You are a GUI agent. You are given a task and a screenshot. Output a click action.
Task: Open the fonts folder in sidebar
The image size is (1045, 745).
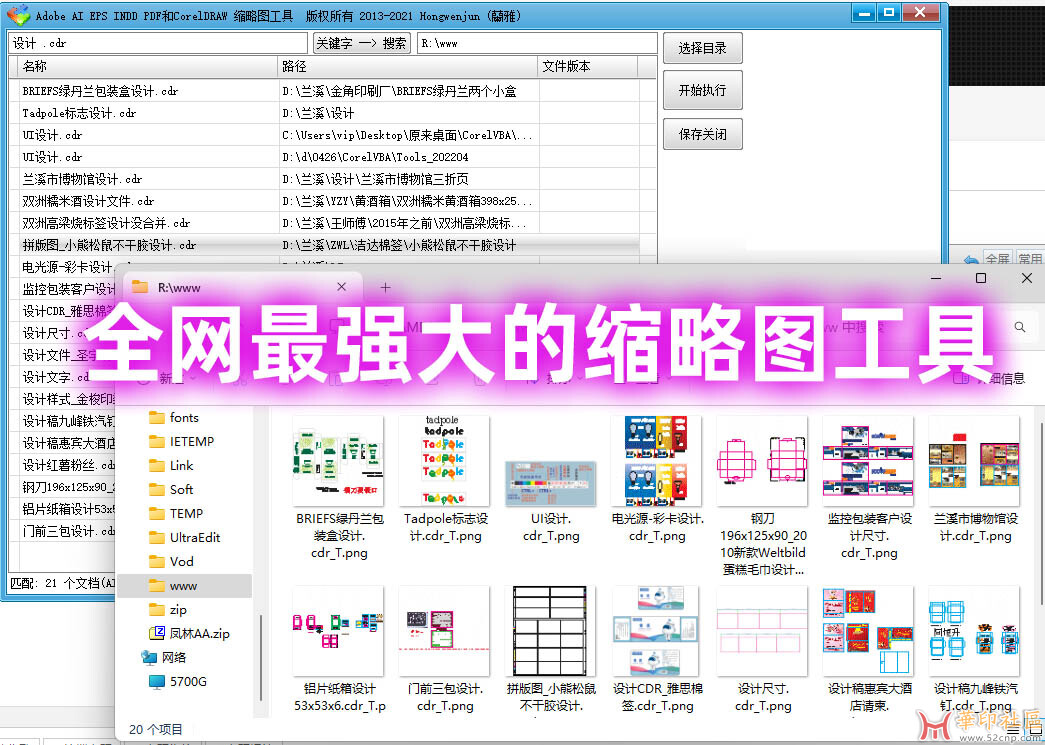tap(184, 418)
